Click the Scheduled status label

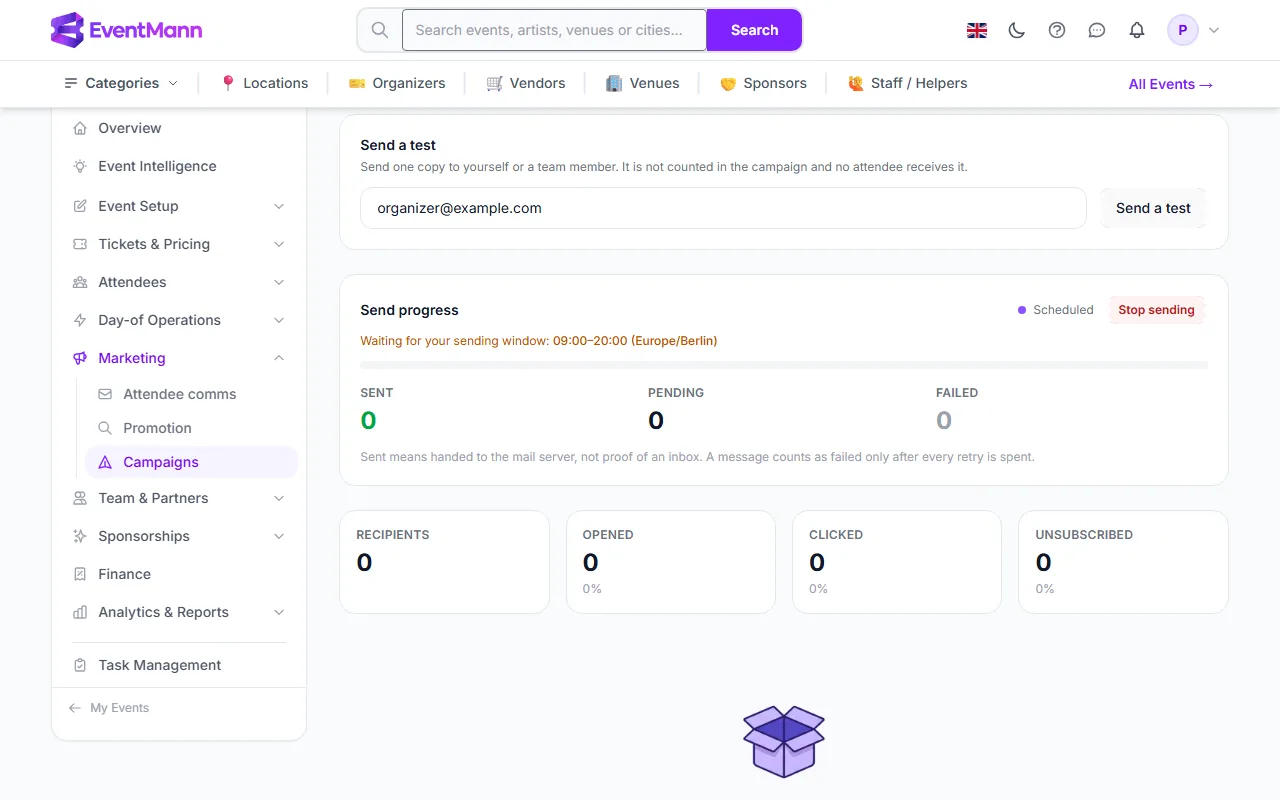point(1055,310)
